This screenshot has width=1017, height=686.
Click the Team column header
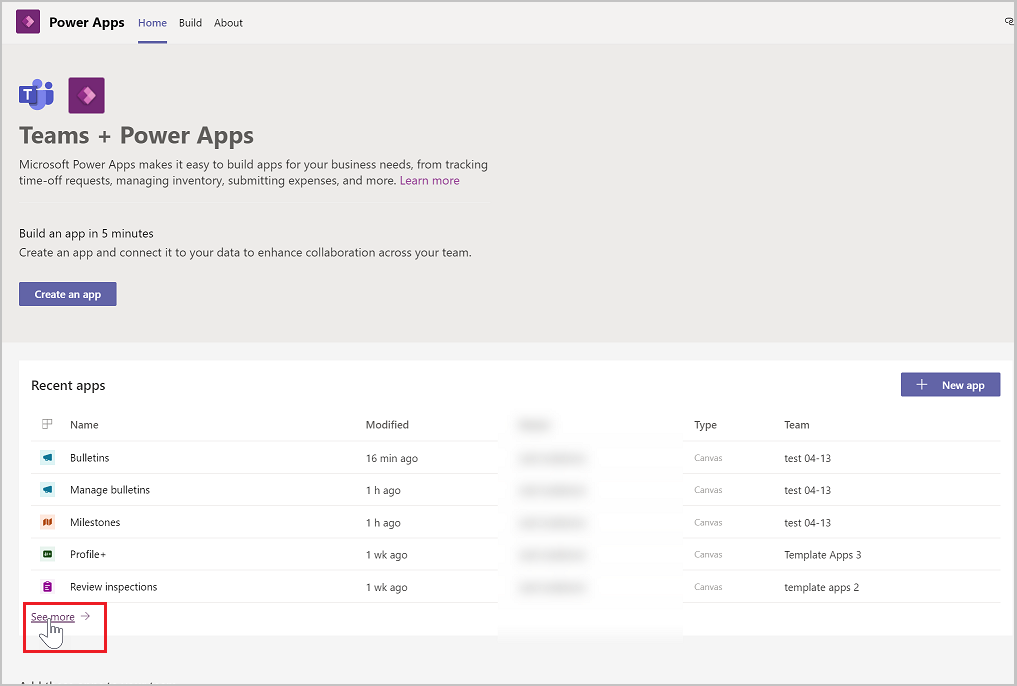796,425
